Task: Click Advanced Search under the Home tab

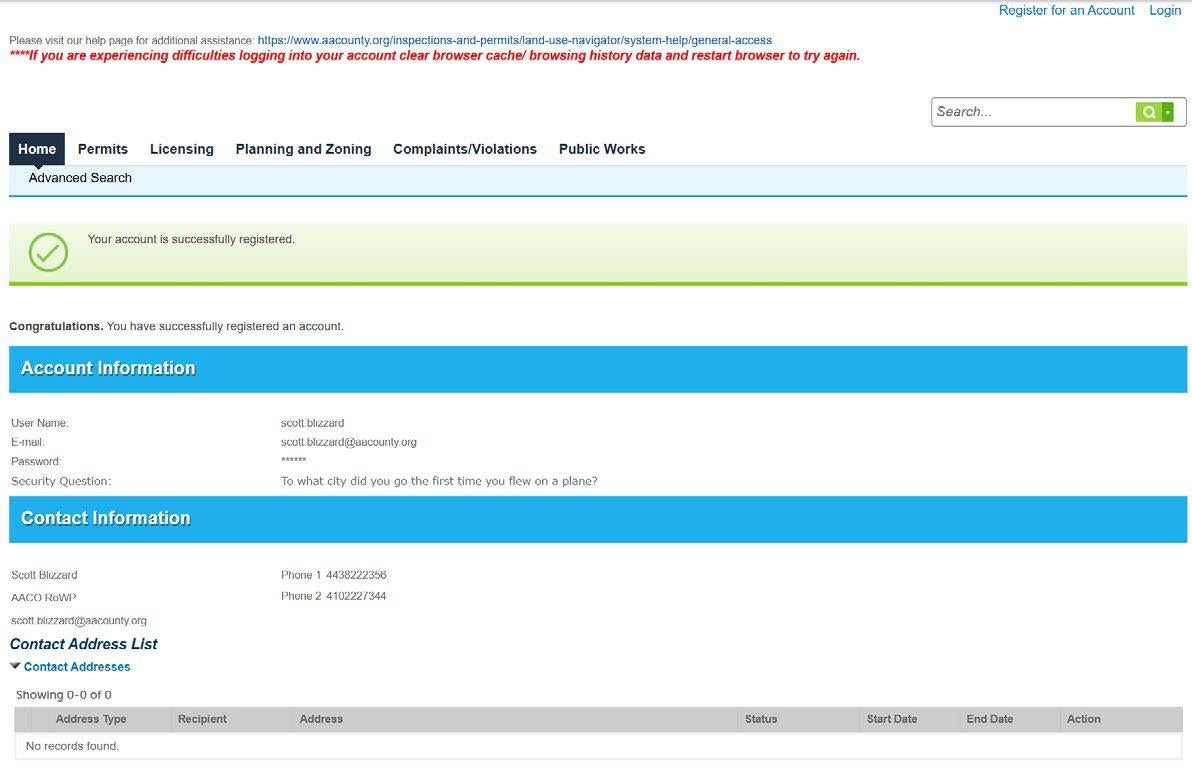Action: (80, 178)
